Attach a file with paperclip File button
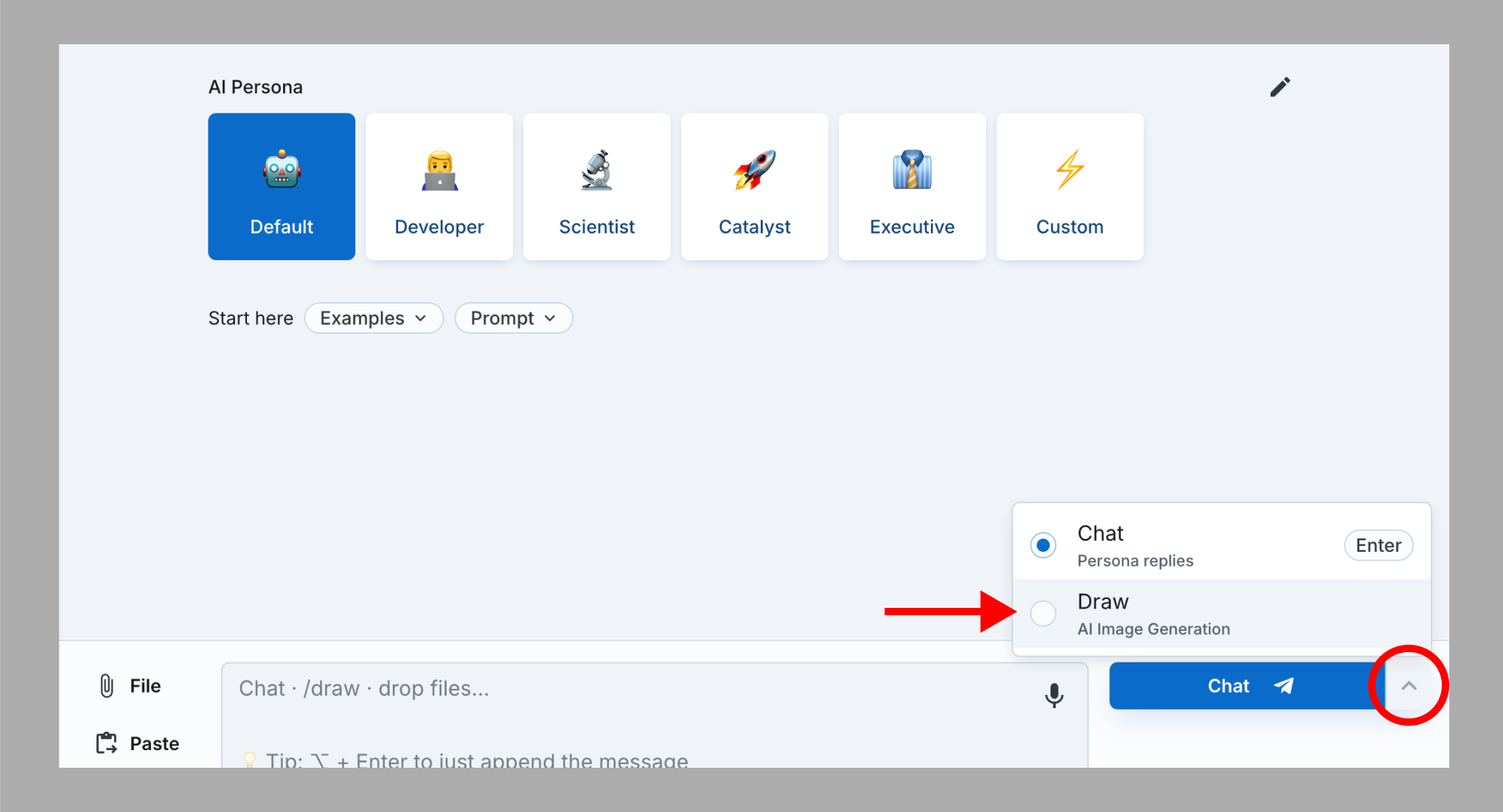This screenshot has width=1503, height=812. tap(130, 686)
